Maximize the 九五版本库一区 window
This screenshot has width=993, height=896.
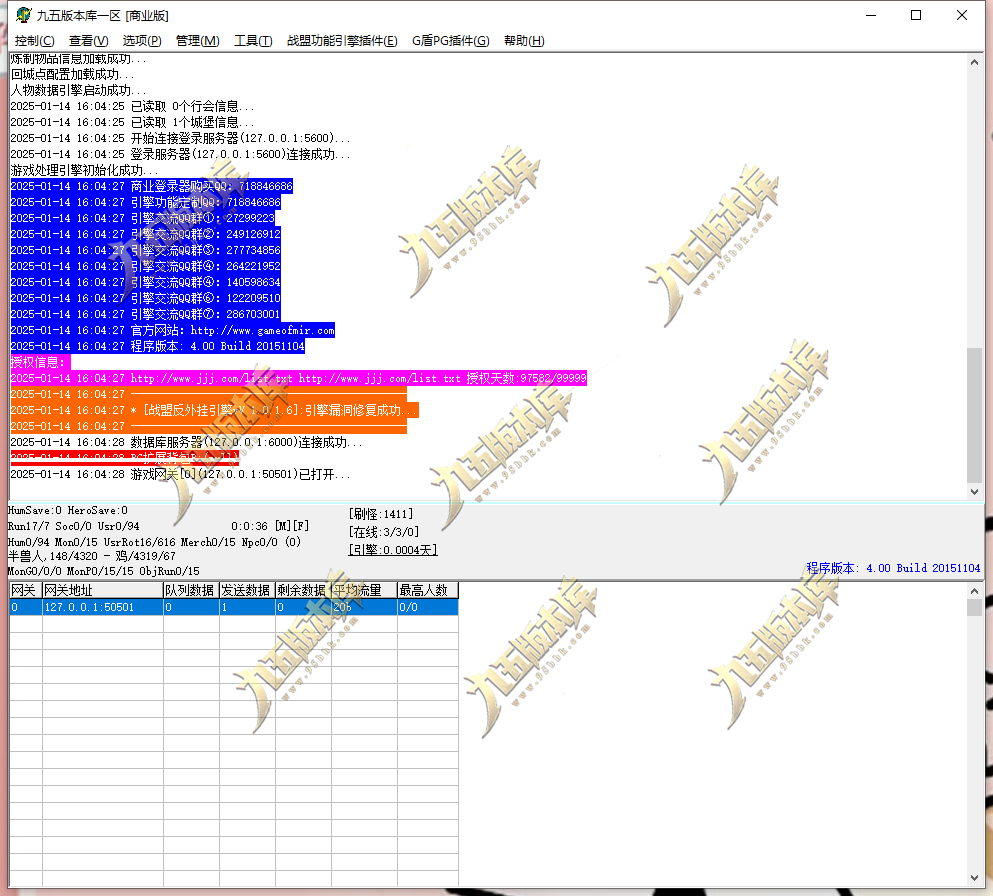(916, 15)
